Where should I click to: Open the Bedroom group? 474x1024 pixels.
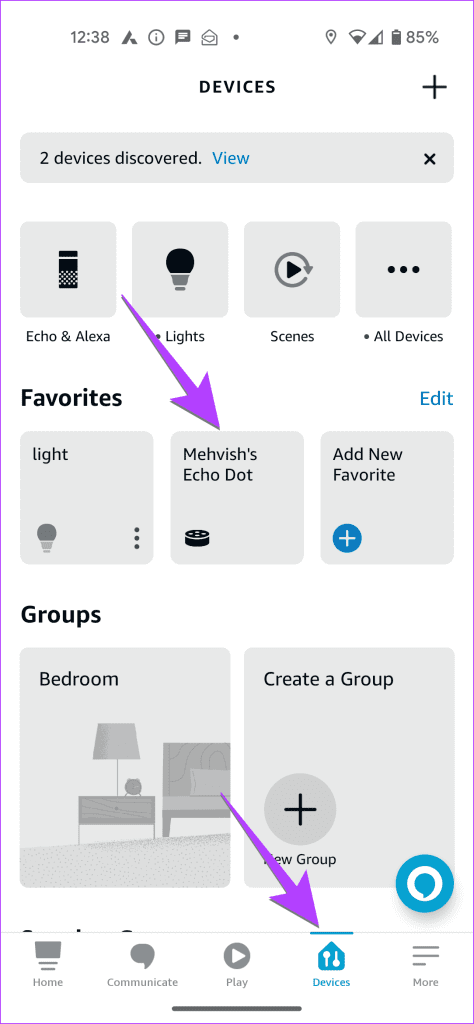click(x=125, y=767)
